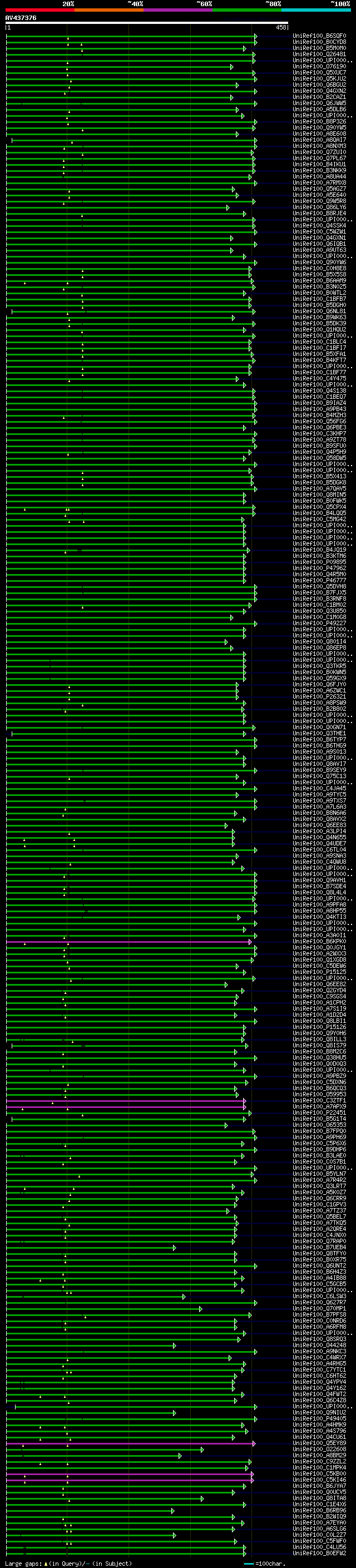Open the UniRef100_B6SQF0 hit label
The image size is (356, 1568).
[x=319, y=36]
